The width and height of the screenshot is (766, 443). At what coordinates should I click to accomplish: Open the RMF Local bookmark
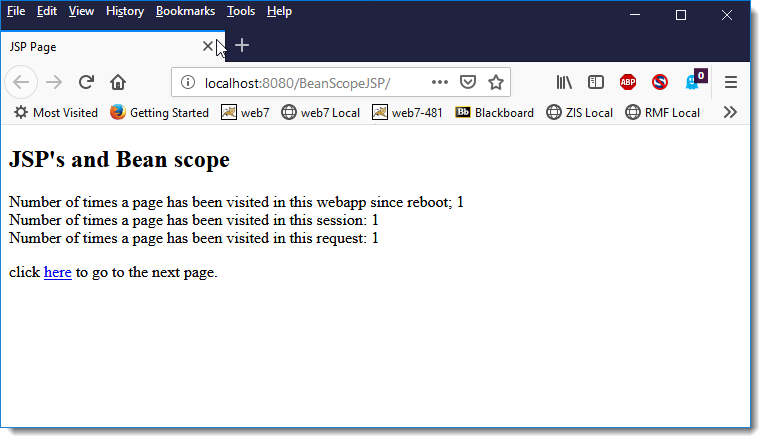(662, 113)
